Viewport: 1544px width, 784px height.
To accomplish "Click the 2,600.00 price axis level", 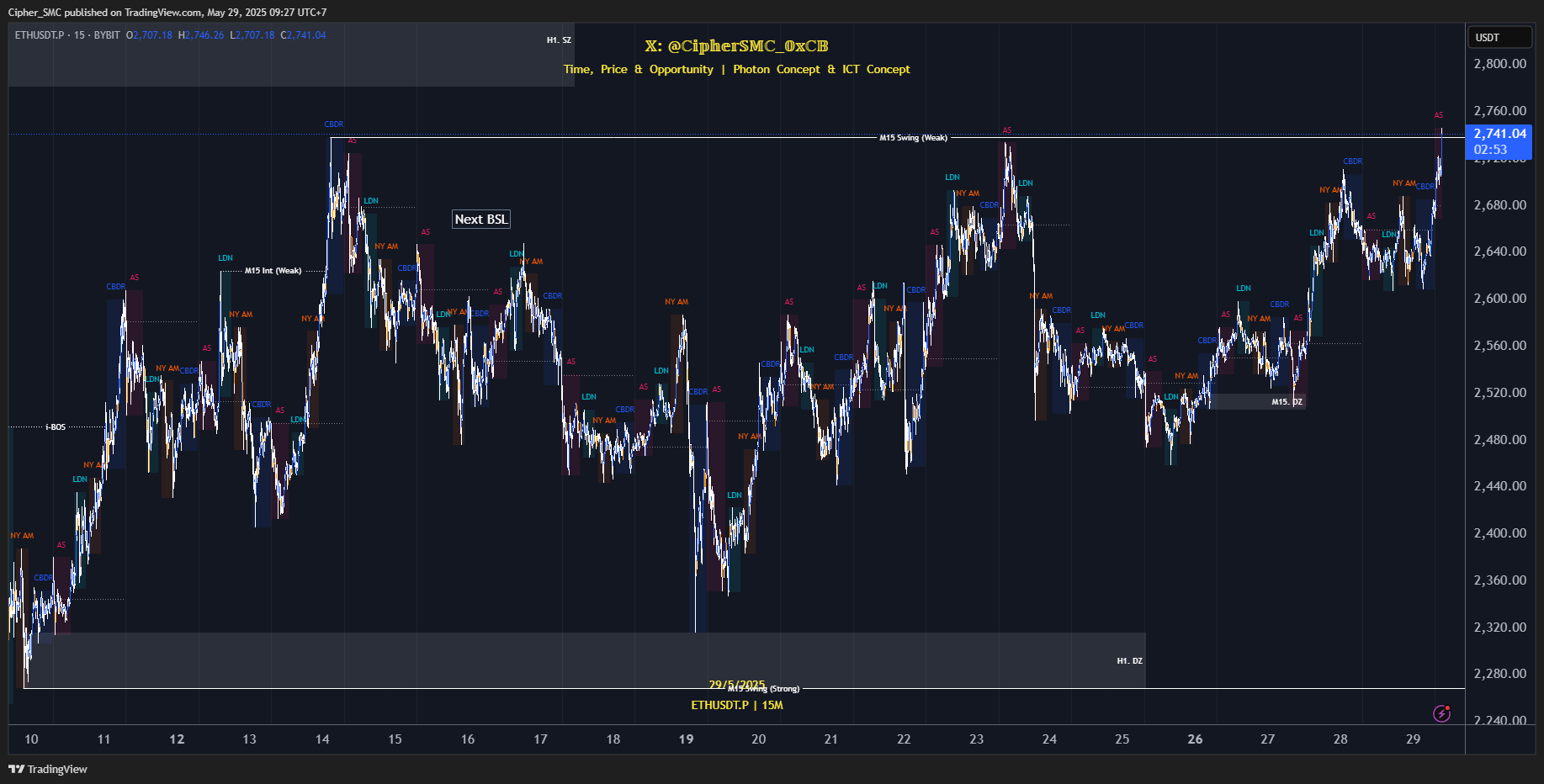I will pos(1499,299).
